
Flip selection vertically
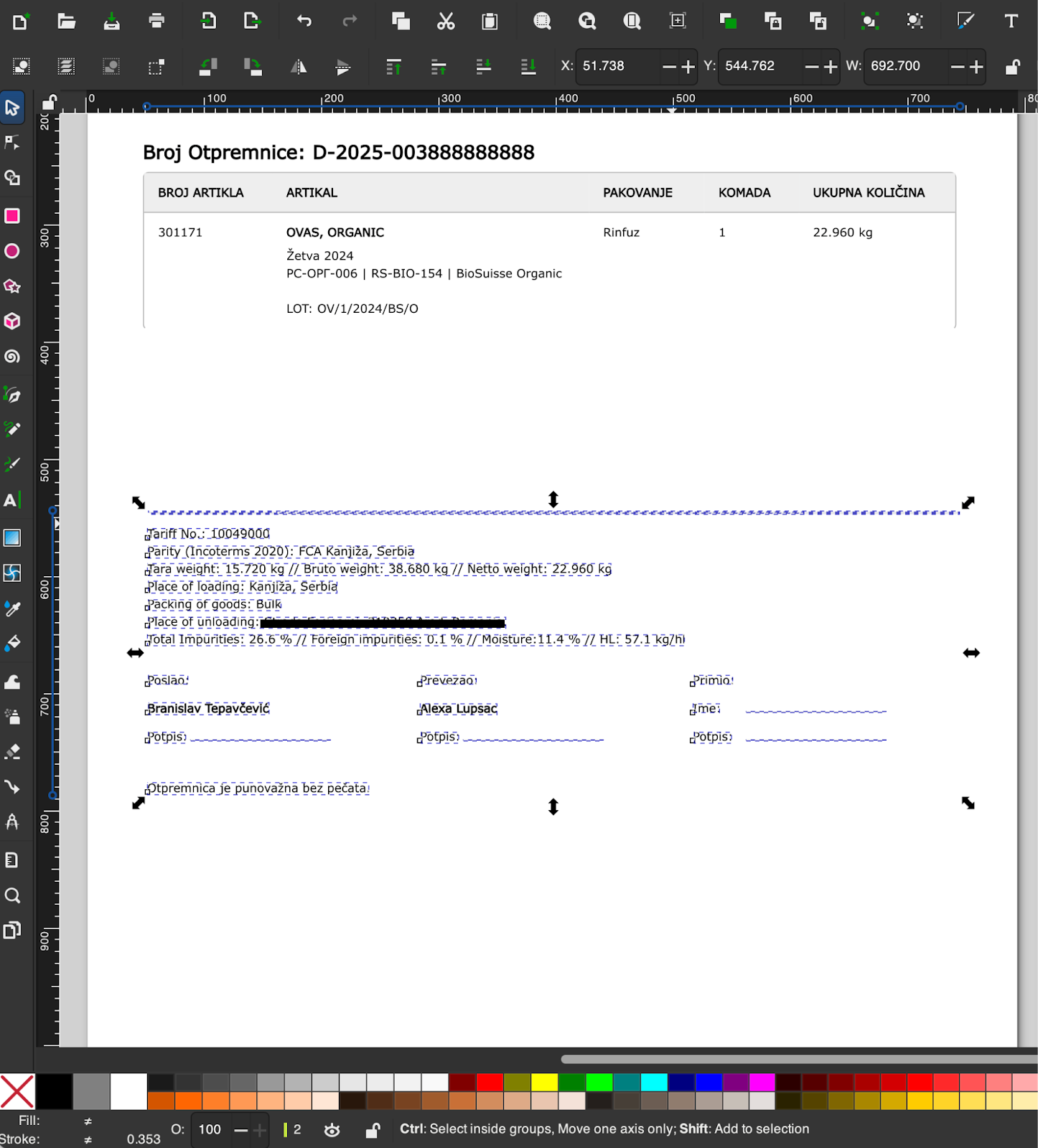coord(343,67)
